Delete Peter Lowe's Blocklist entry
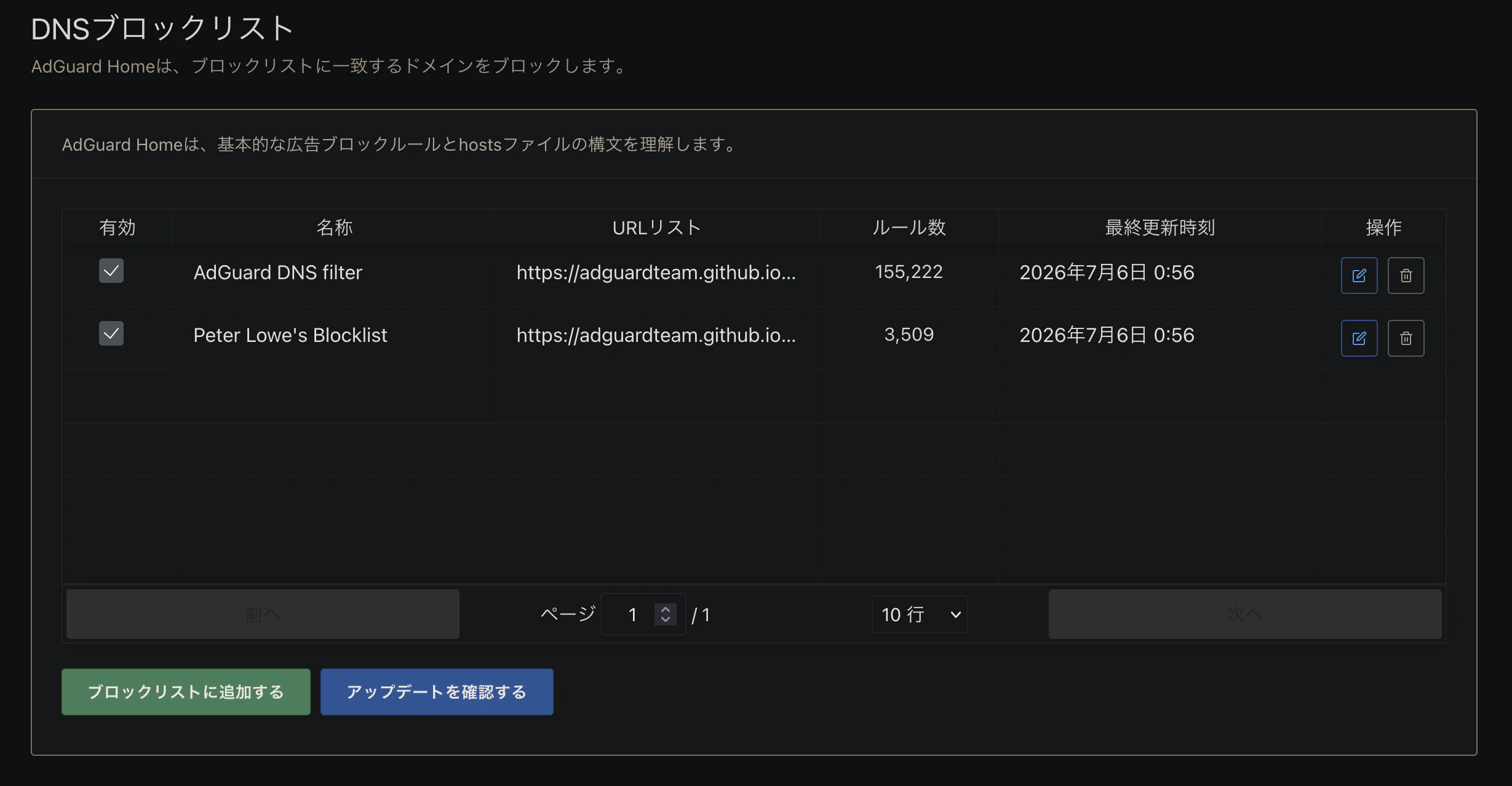Image resolution: width=1512 pixels, height=786 pixels. pyautogui.click(x=1406, y=338)
